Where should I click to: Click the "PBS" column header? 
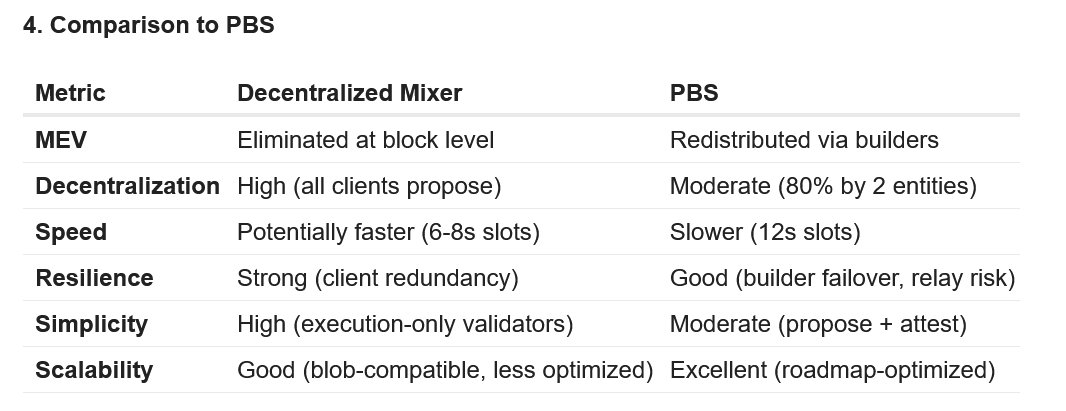pyautogui.click(x=694, y=93)
